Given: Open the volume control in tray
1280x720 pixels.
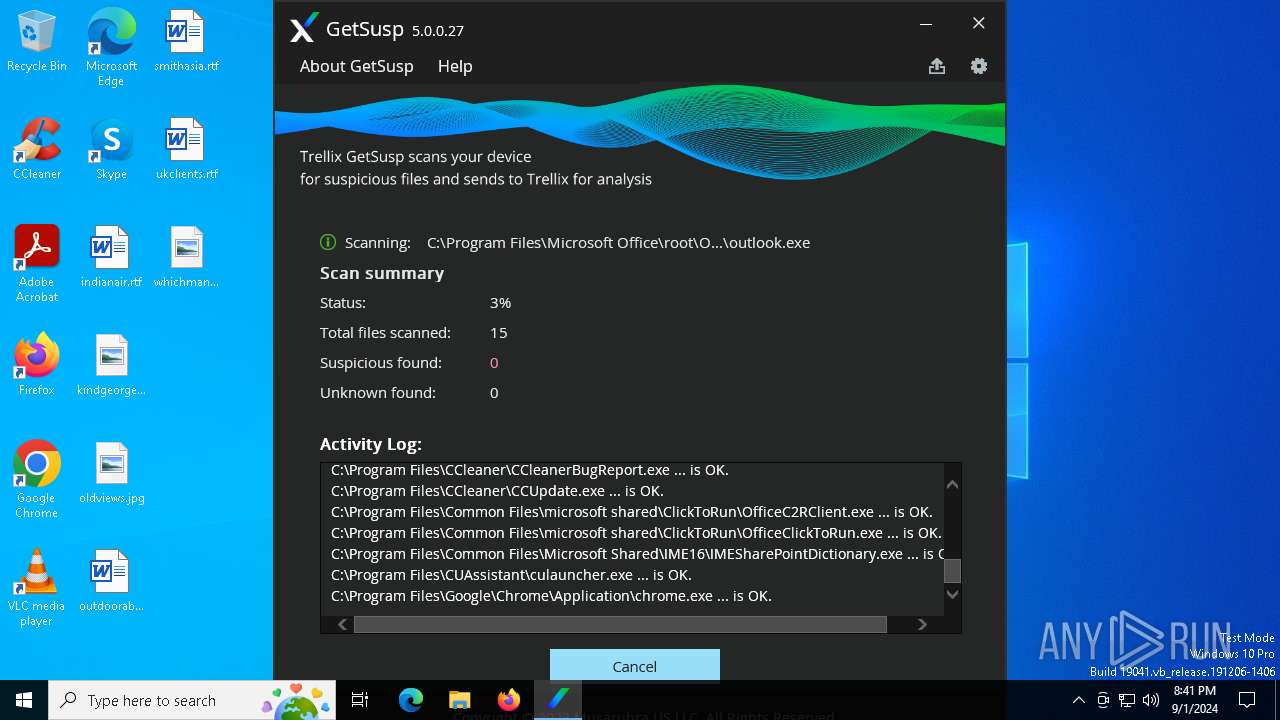Looking at the screenshot, I should click(x=1151, y=700).
